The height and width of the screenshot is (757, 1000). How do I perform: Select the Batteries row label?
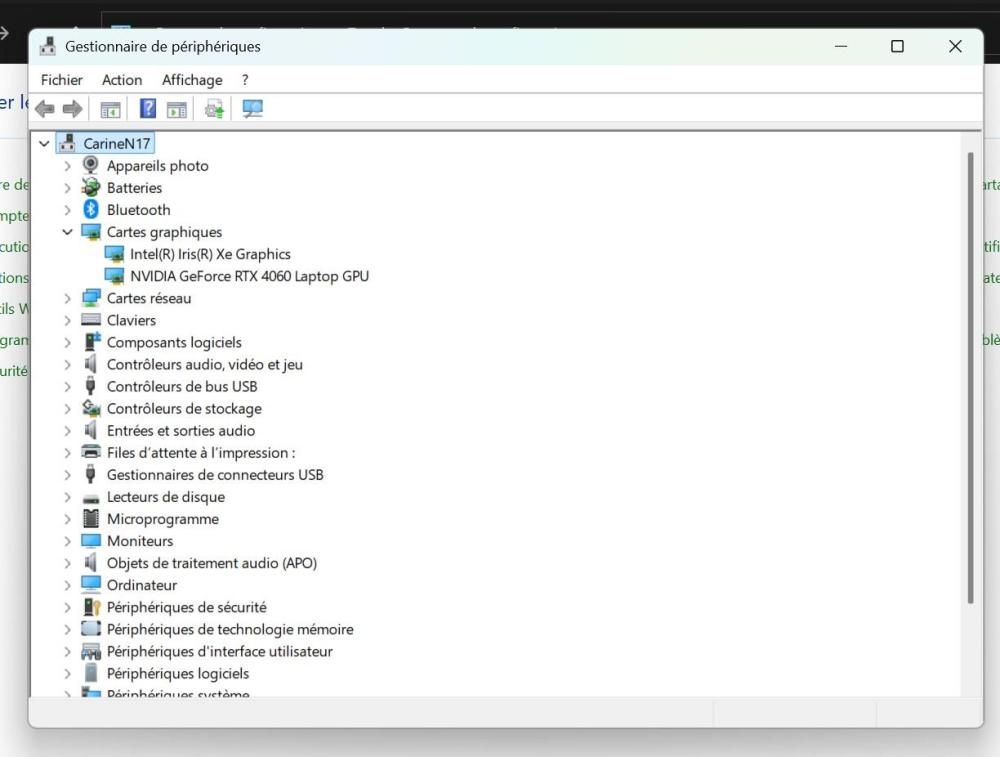135,187
